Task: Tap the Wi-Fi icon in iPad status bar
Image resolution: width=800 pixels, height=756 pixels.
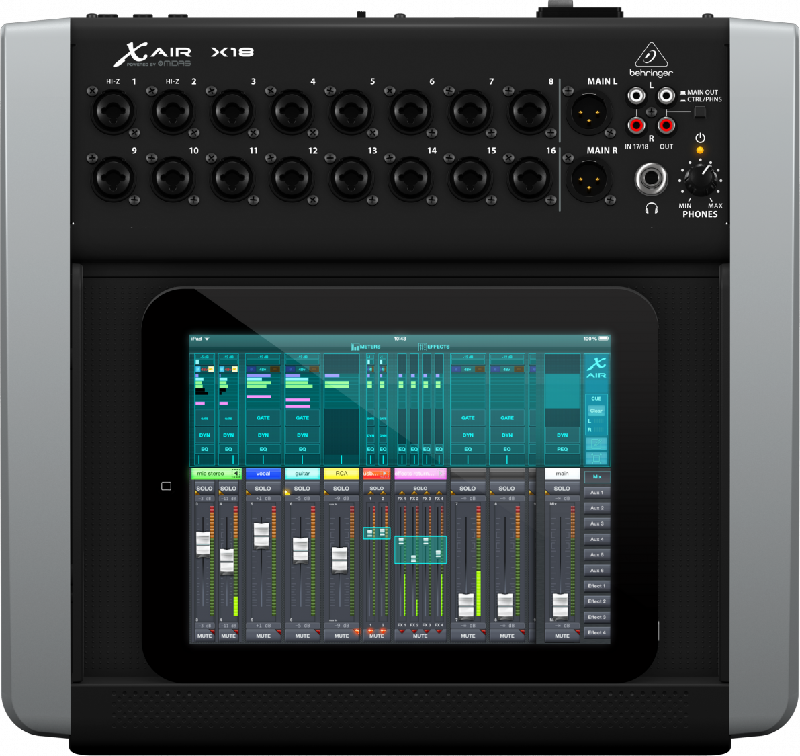Action: tap(207, 339)
